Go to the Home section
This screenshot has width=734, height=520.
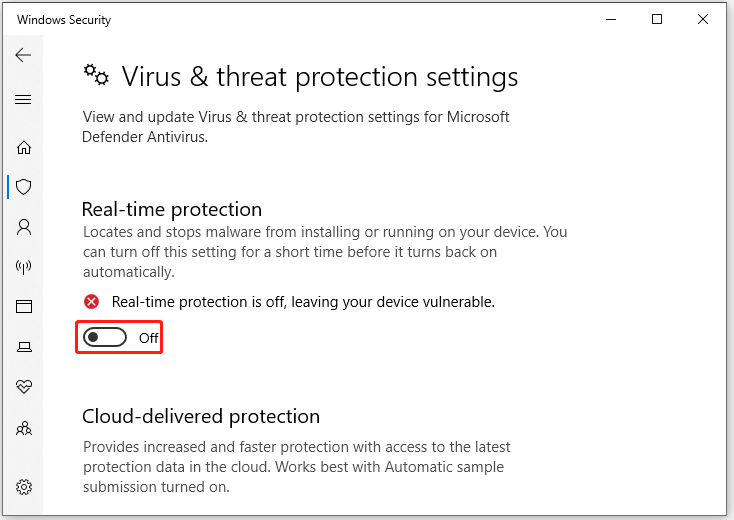point(24,147)
